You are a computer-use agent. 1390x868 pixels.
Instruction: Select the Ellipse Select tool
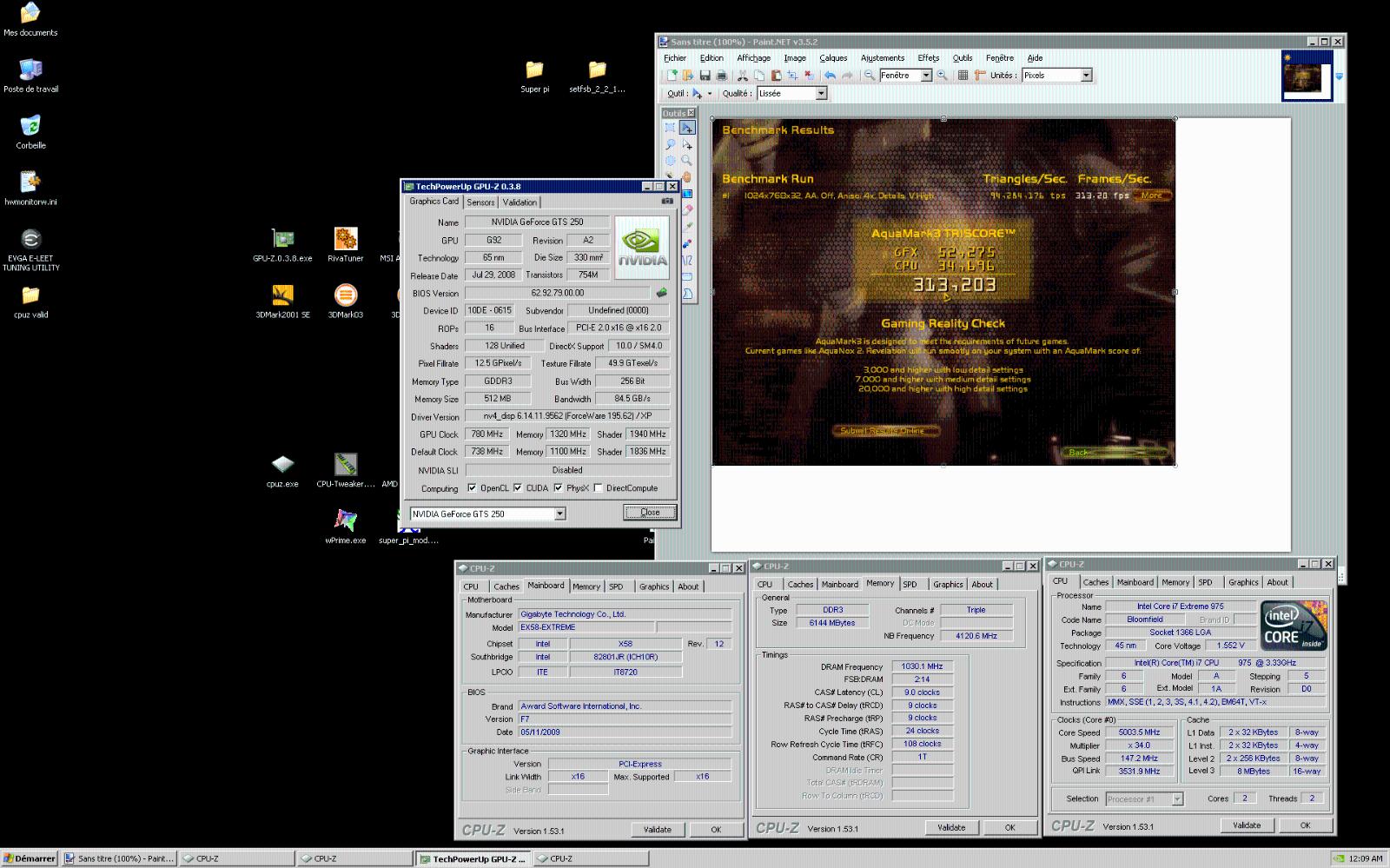670,161
